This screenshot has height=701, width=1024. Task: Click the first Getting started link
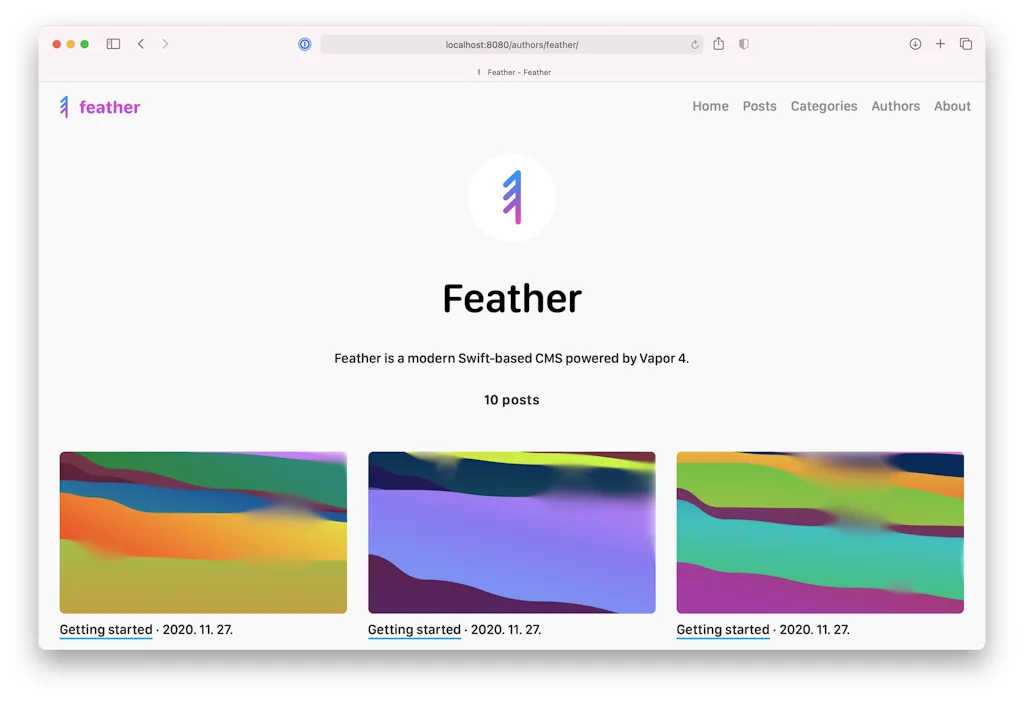click(105, 629)
